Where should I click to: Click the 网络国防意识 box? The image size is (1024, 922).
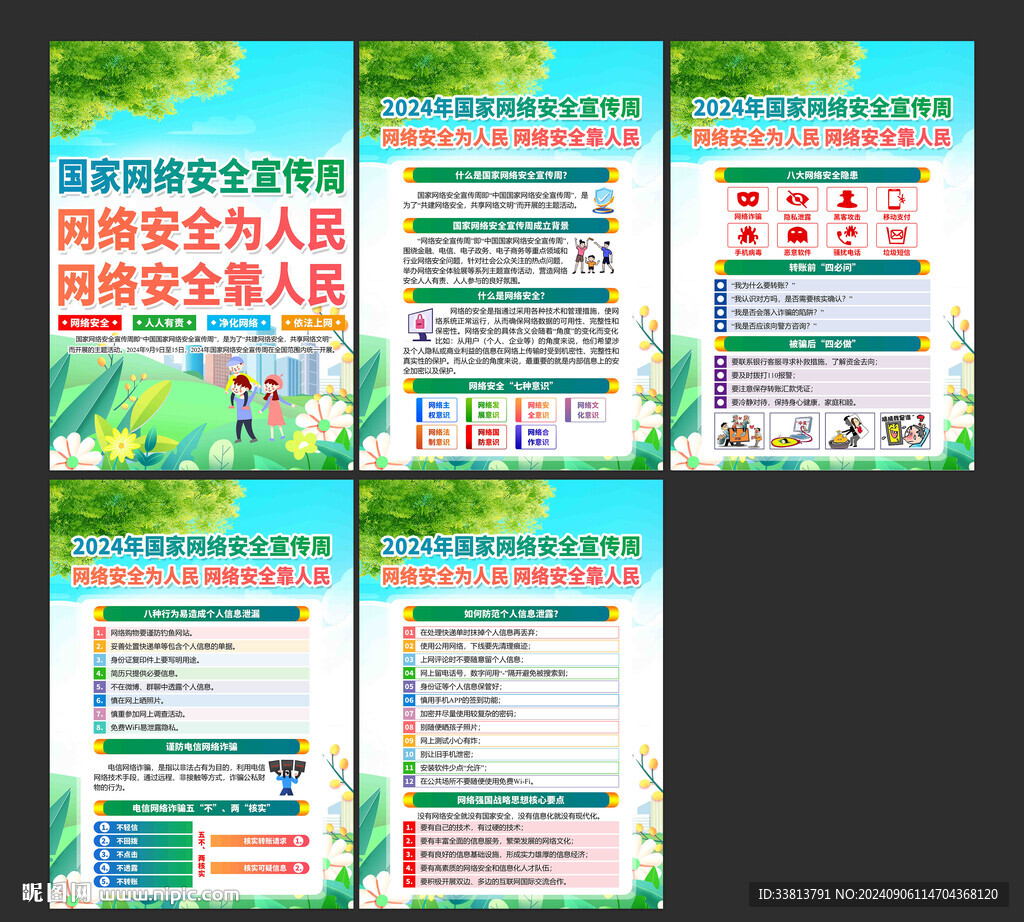coord(487,437)
